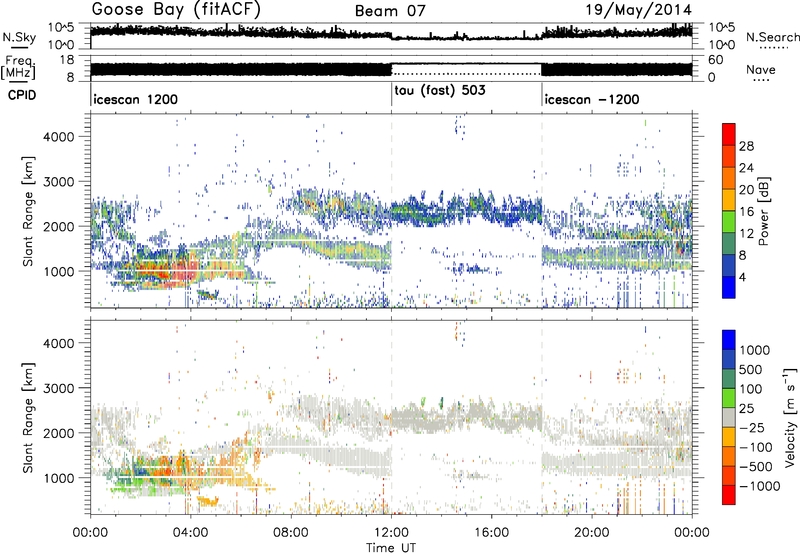Click the "Goose Bay (fitACF)" title

pyautogui.click(x=176, y=10)
